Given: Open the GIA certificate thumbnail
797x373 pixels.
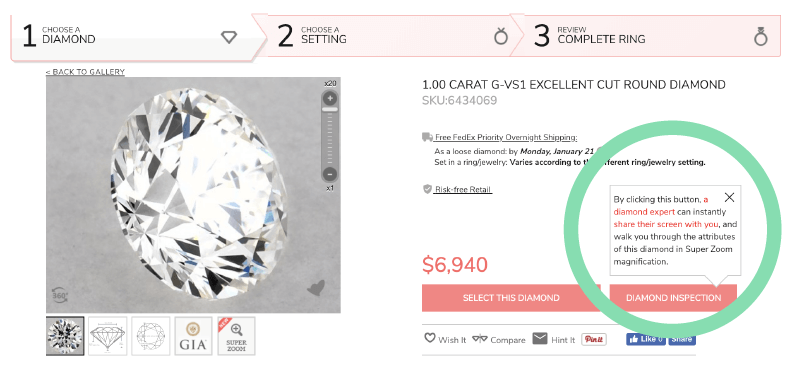Looking at the screenshot, I should tap(193, 335).
